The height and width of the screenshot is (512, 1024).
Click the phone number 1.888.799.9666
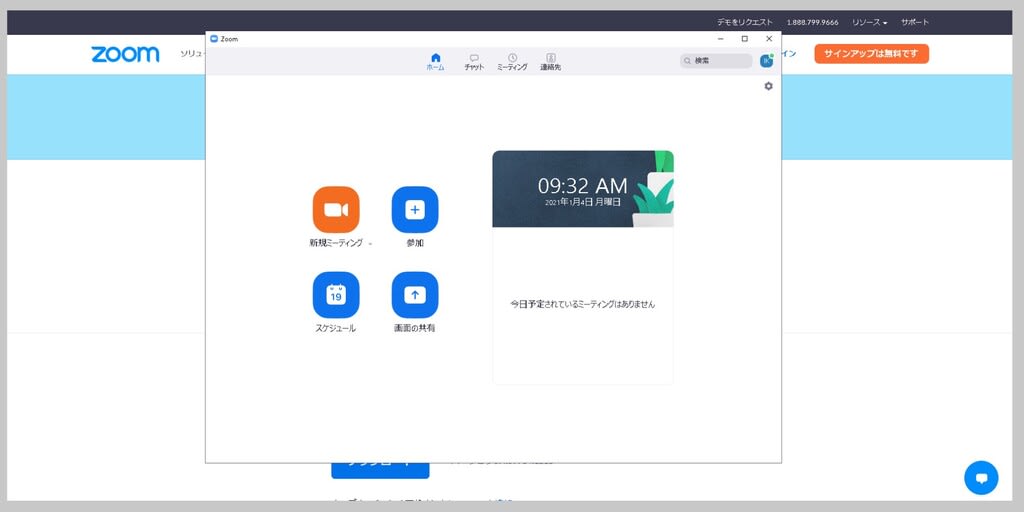coord(812,22)
